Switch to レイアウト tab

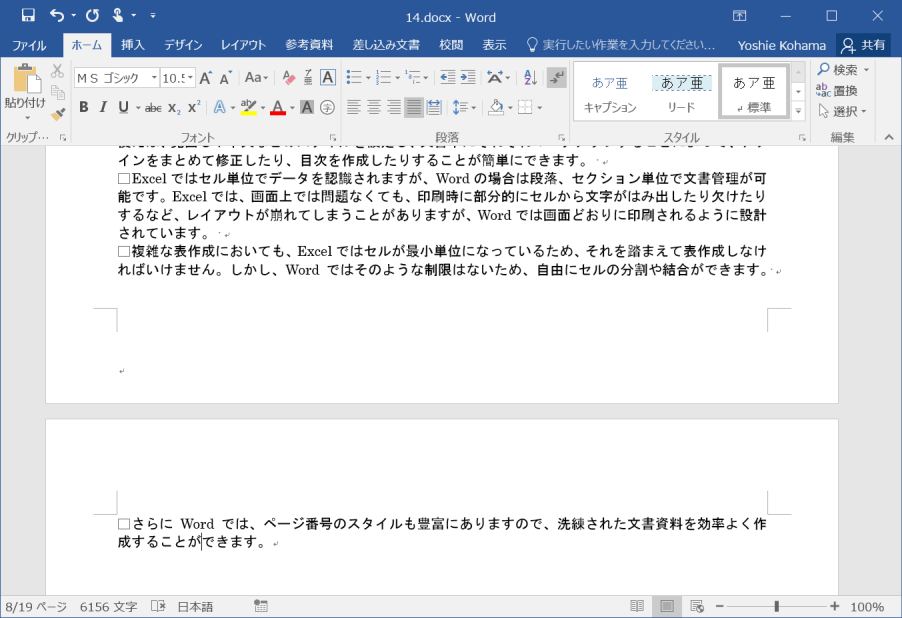click(243, 45)
